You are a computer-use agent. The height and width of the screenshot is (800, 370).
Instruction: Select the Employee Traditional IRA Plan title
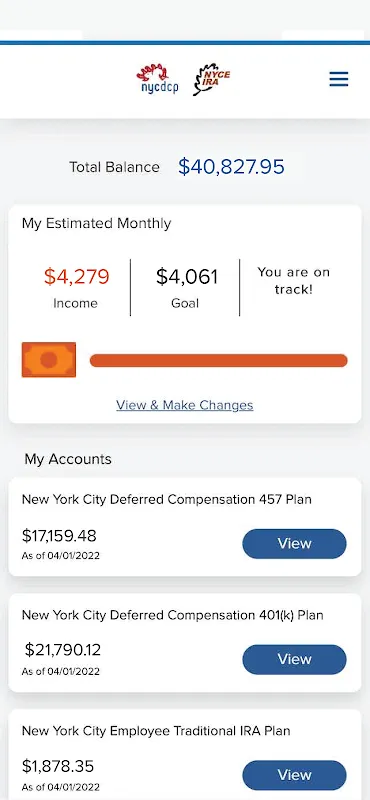(x=156, y=731)
